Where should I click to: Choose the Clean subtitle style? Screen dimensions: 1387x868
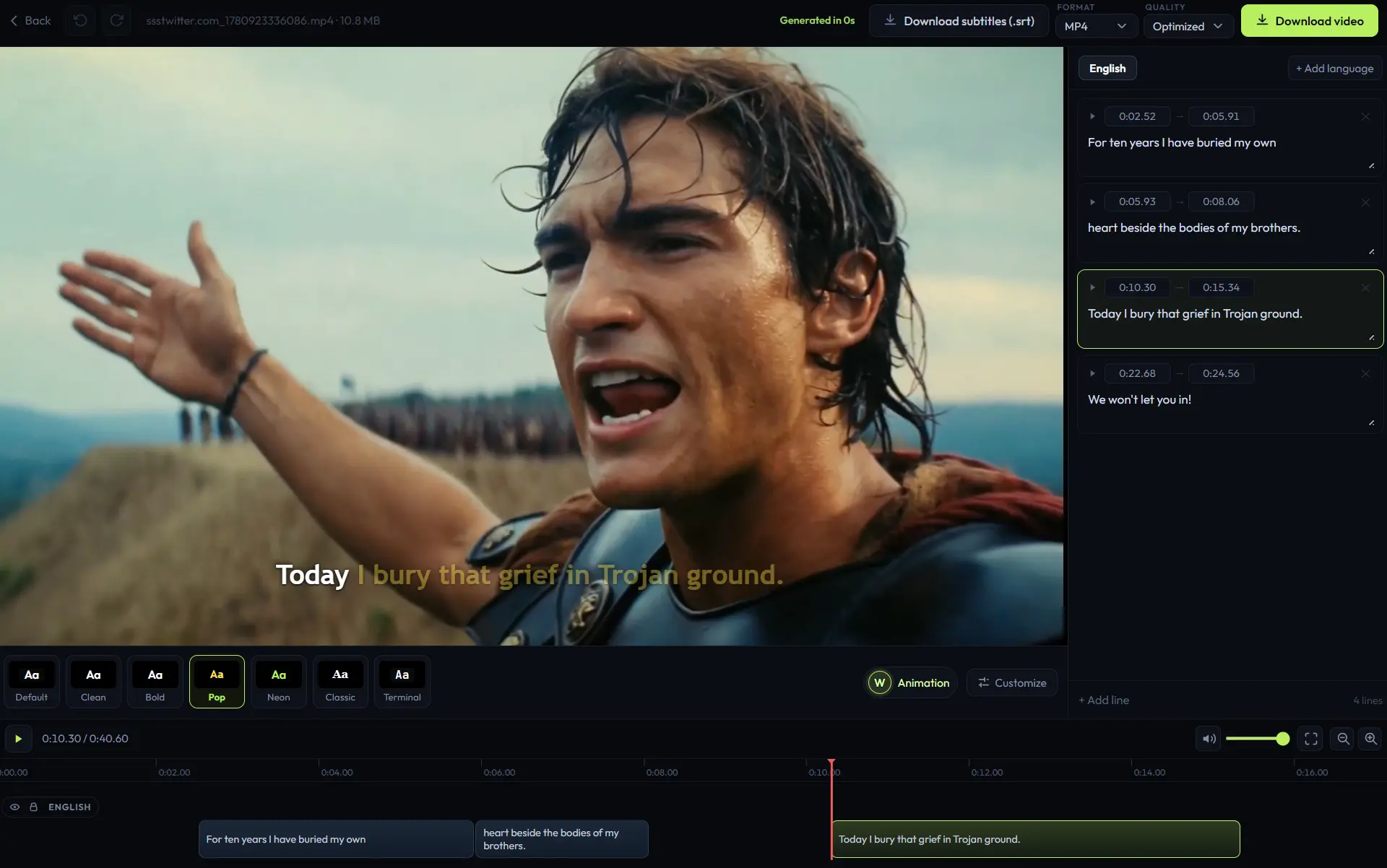point(93,682)
